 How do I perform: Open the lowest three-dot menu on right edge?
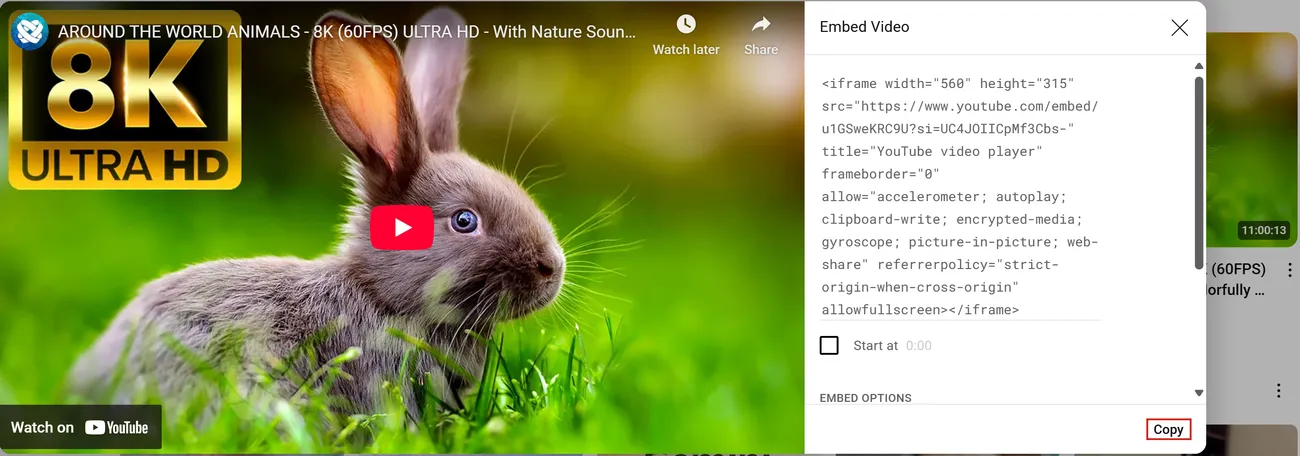coord(1278,390)
